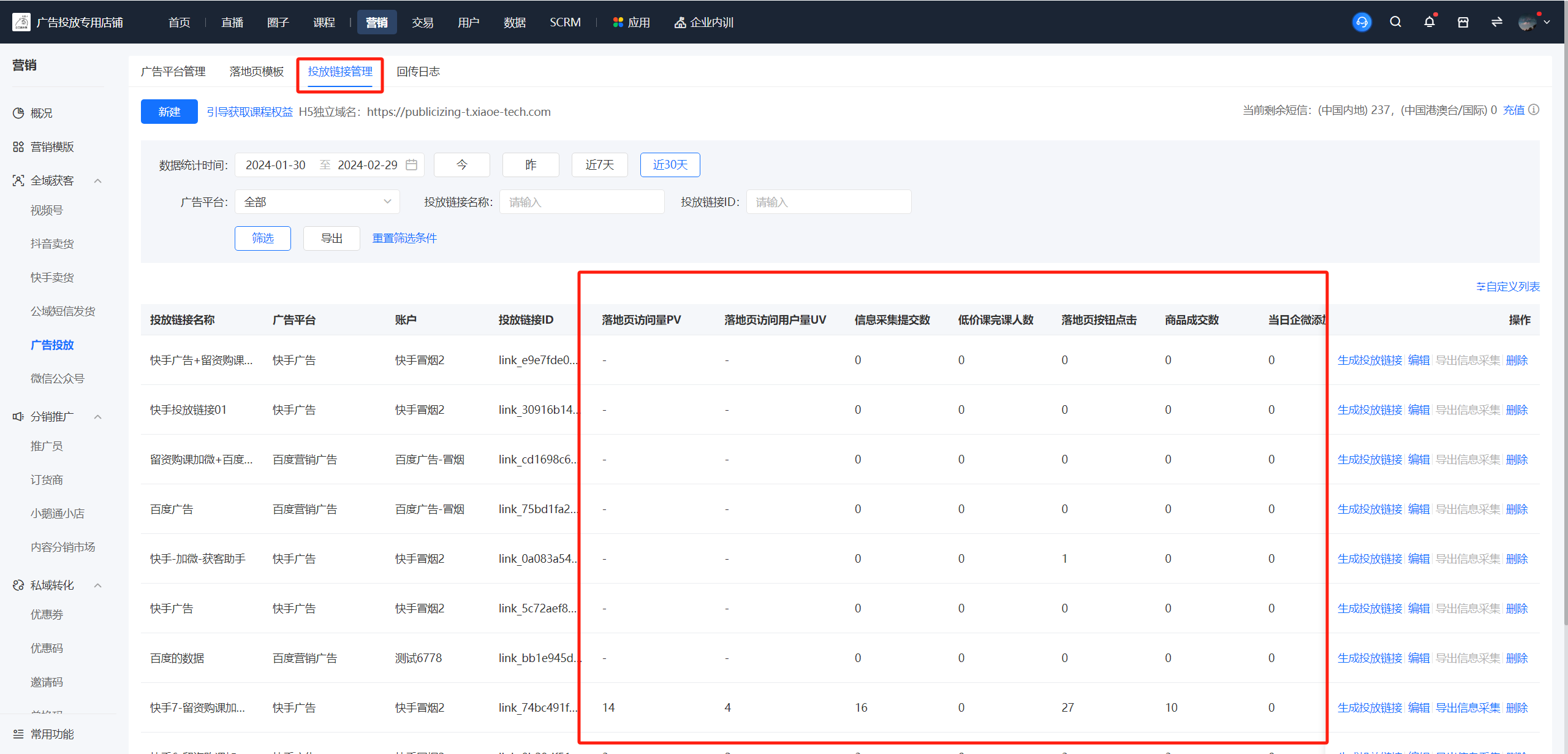1568x754 pixels.
Task: Open 优惠券 in sidebar
Action: click(47, 614)
